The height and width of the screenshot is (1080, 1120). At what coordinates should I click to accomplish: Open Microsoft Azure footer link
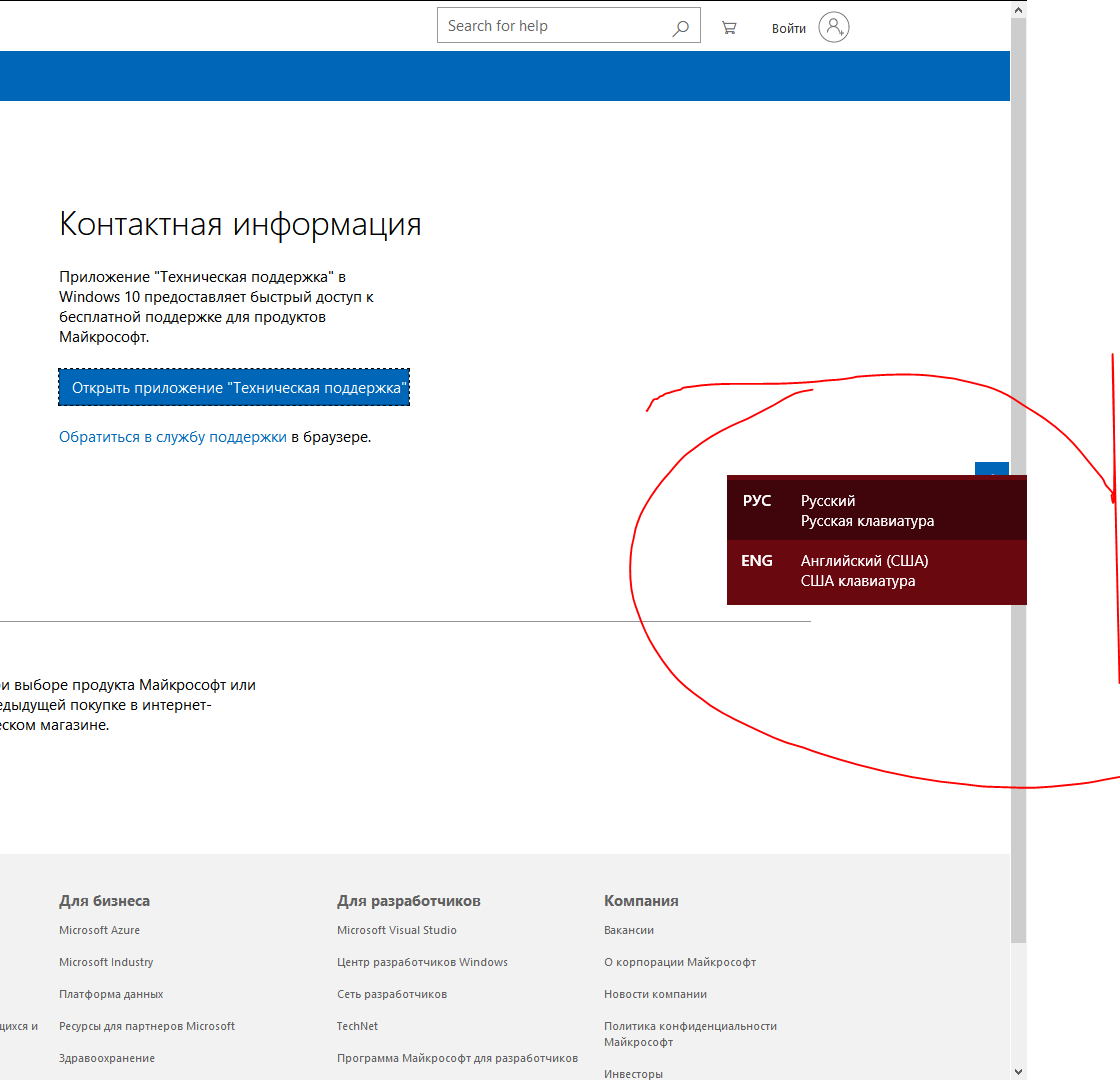pyautogui.click(x=99, y=930)
